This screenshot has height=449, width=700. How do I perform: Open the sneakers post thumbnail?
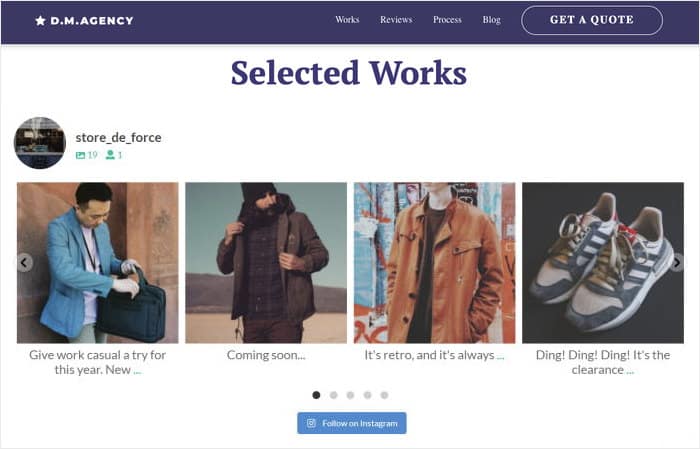tap(603, 263)
